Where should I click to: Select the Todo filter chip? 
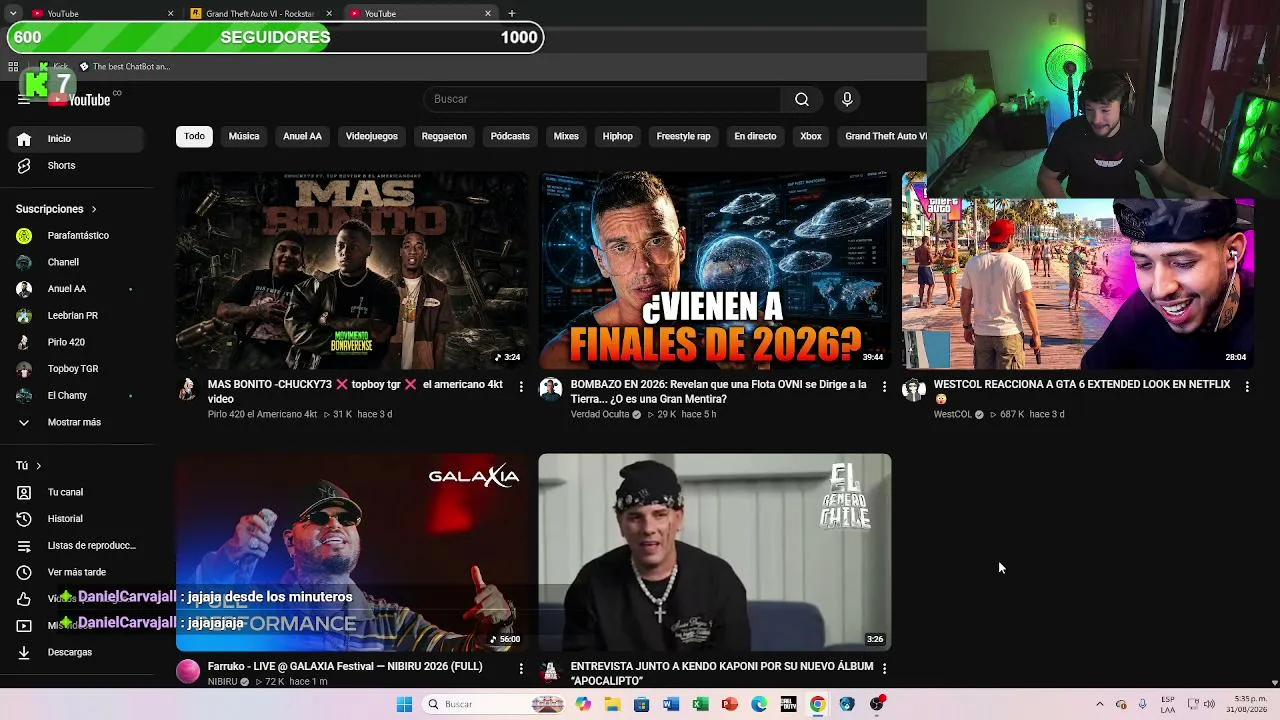point(194,136)
